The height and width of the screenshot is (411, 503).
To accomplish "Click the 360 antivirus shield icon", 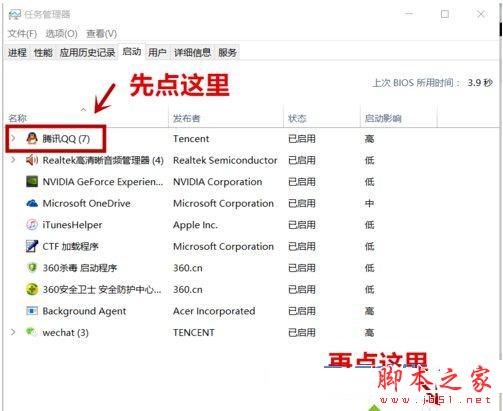I will 32,268.
